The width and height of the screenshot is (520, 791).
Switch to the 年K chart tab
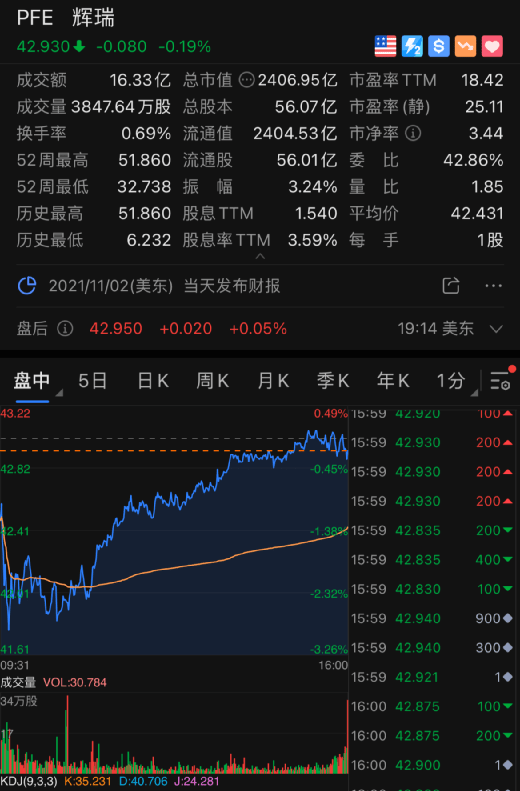[393, 380]
